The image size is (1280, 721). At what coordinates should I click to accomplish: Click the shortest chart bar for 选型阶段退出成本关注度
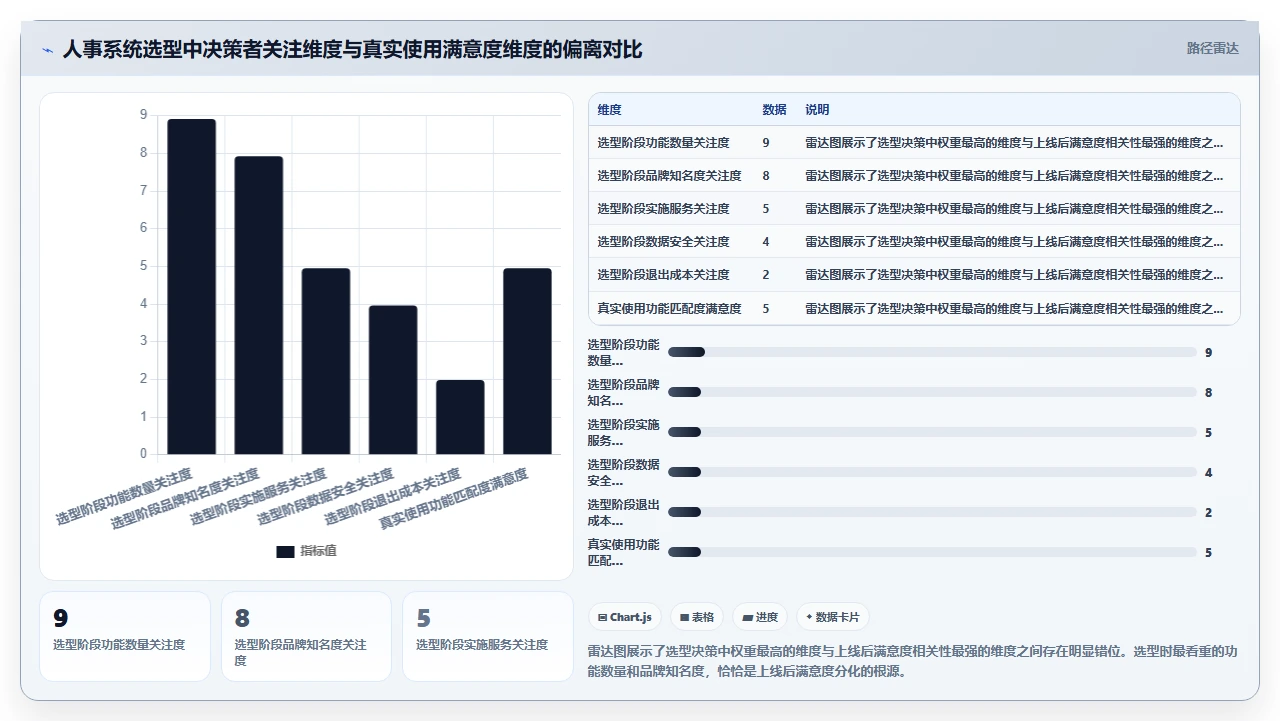[x=460, y=417]
